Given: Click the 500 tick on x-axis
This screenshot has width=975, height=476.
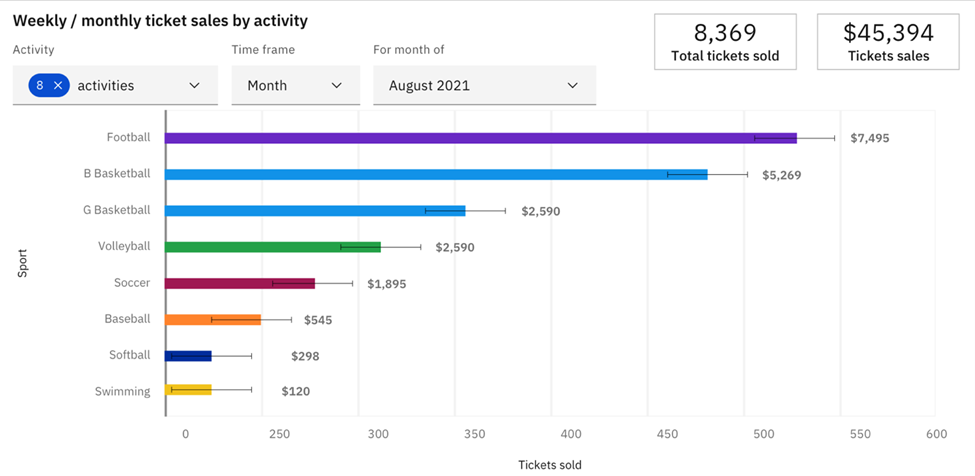Looking at the screenshot, I should pos(764,434).
